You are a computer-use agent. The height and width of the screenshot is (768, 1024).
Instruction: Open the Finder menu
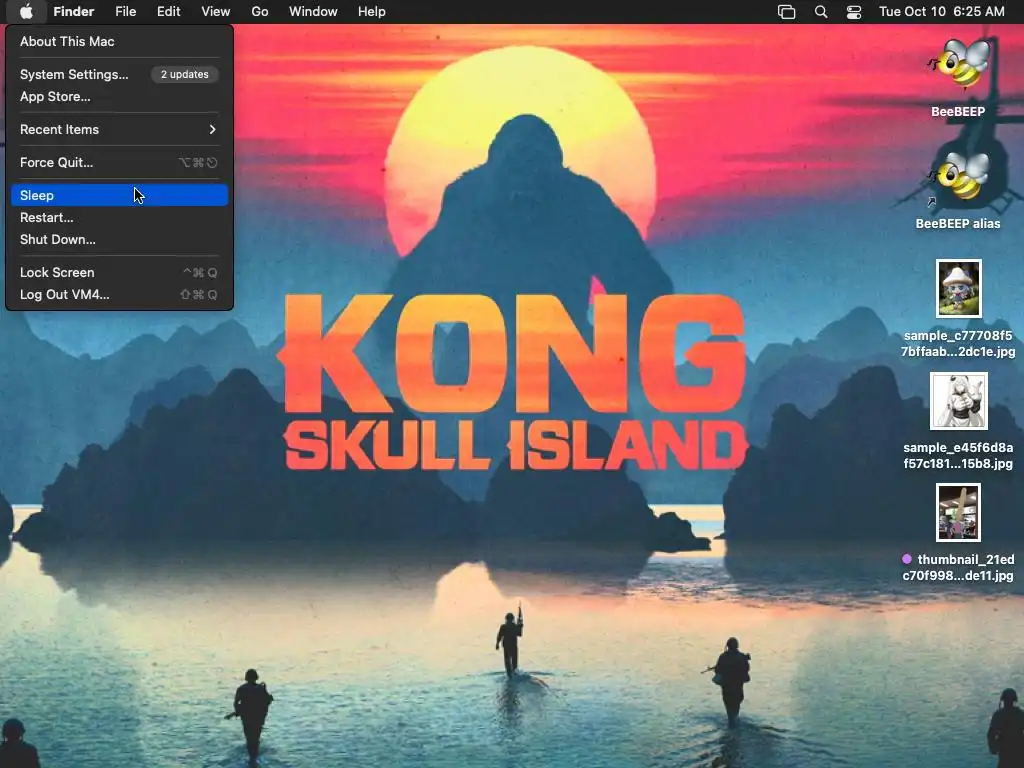(x=73, y=12)
